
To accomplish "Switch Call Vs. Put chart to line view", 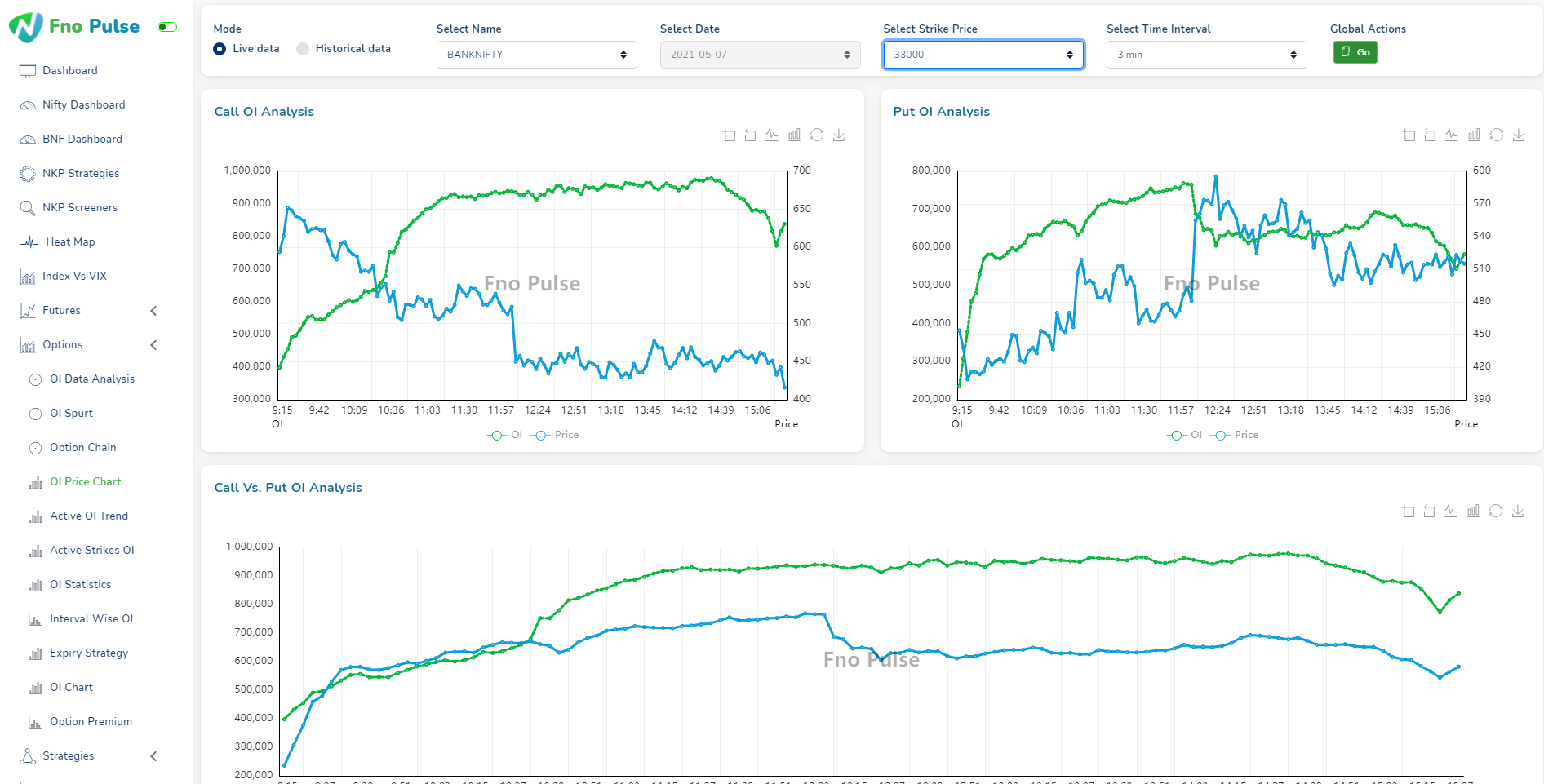I will click(1451, 511).
